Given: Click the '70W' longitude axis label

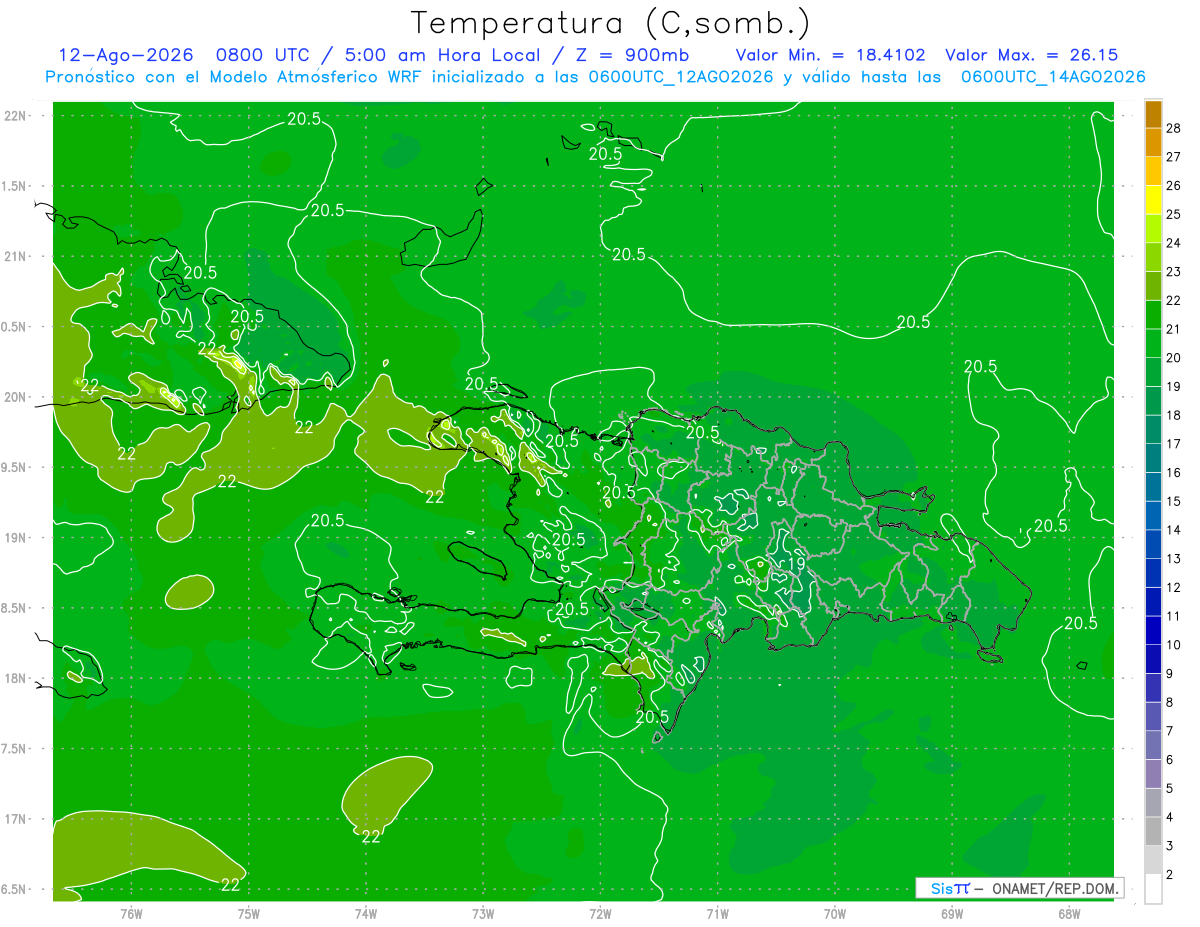Looking at the screenshot, I should coord(835,913).
